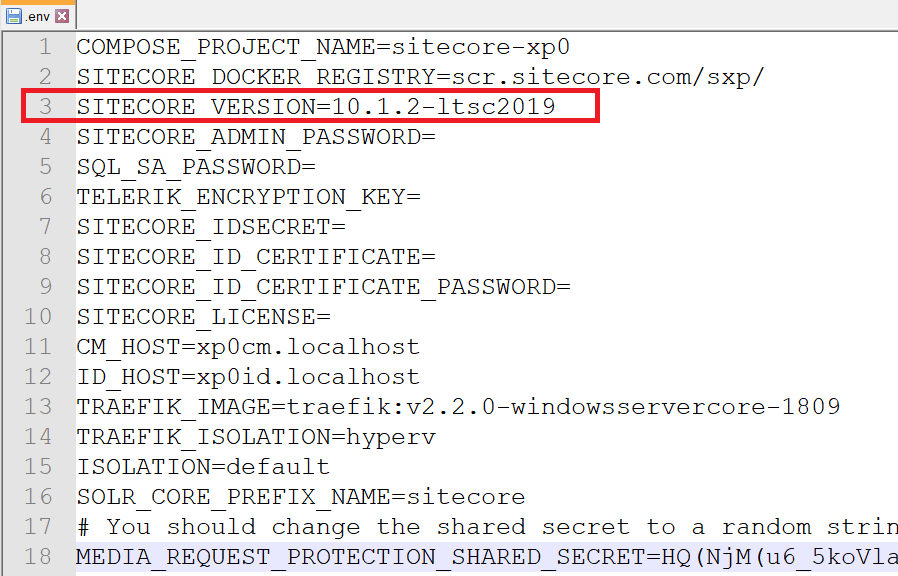The height and width of the screenshot is (576, 898).
Task: Click the TELERIK_ENCRYPTION_KEY= line
Action: tap(248, 197)
